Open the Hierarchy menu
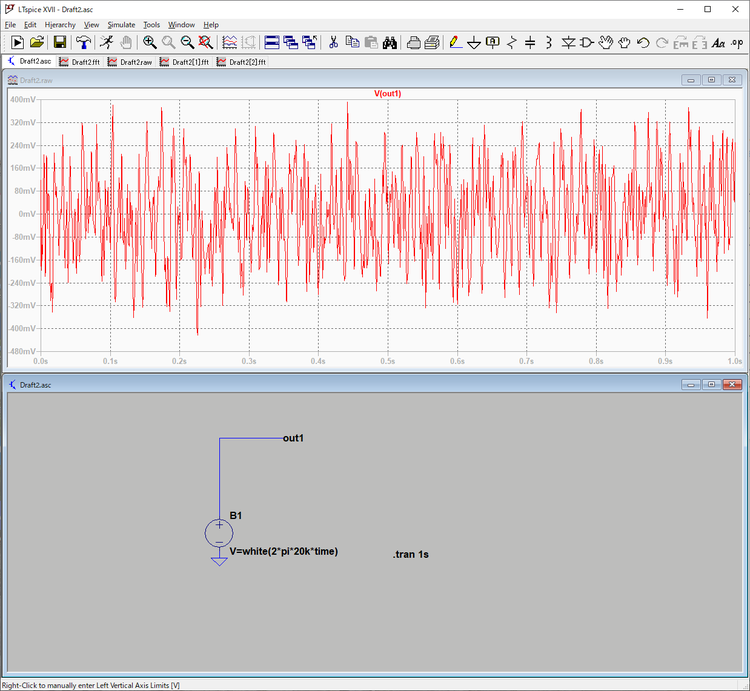 [x=60, y=24]
